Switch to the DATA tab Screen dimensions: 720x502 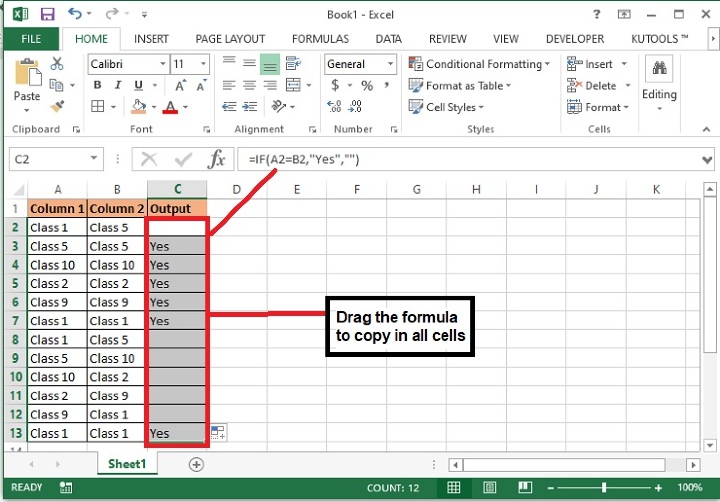(388, 39)
